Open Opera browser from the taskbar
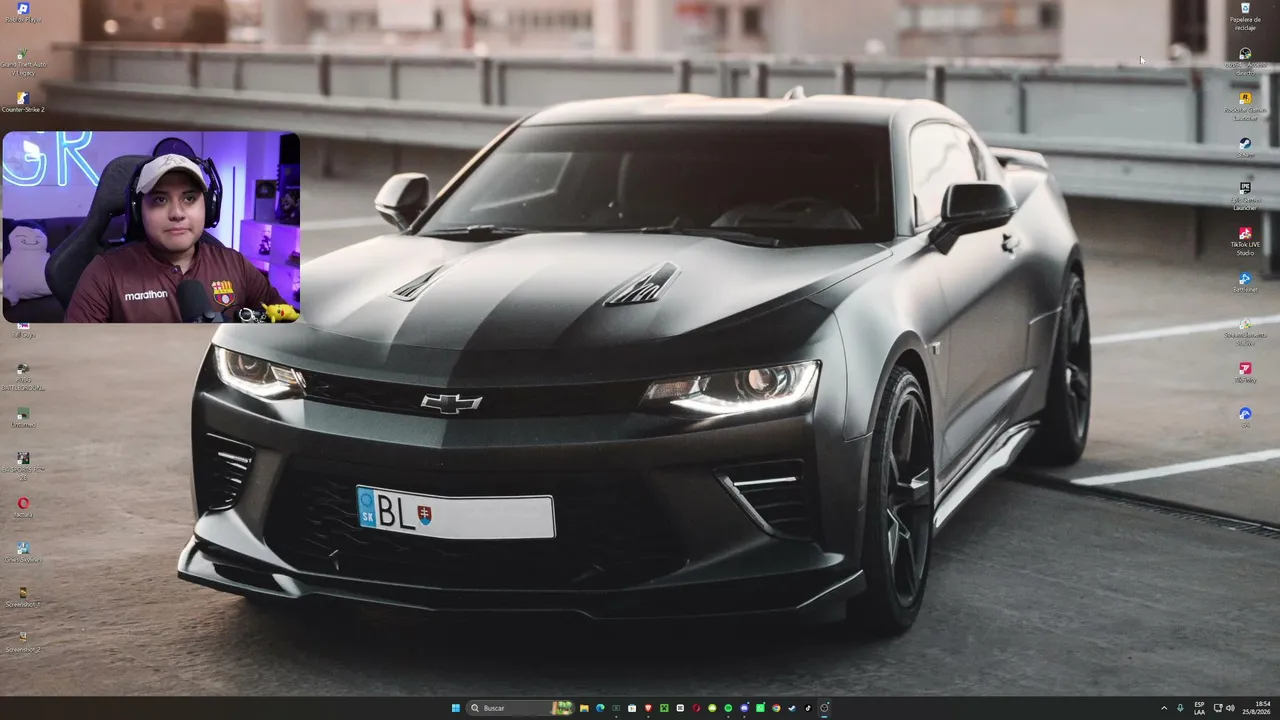 [x=696, y=708]
